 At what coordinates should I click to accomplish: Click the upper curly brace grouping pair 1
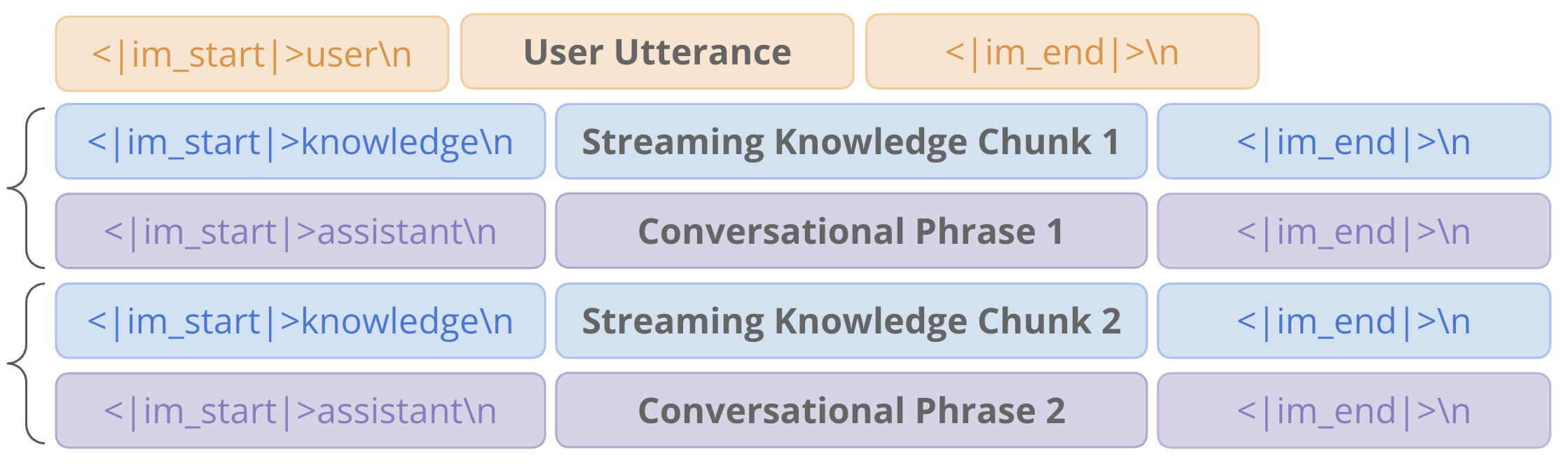pos(26,188)
